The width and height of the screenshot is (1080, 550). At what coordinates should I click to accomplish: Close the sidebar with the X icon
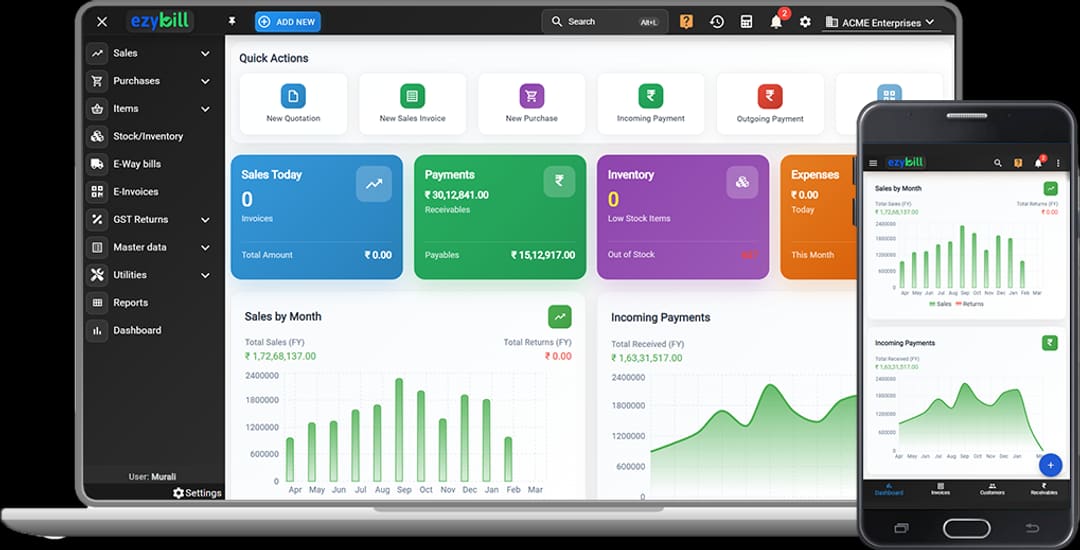102,21
